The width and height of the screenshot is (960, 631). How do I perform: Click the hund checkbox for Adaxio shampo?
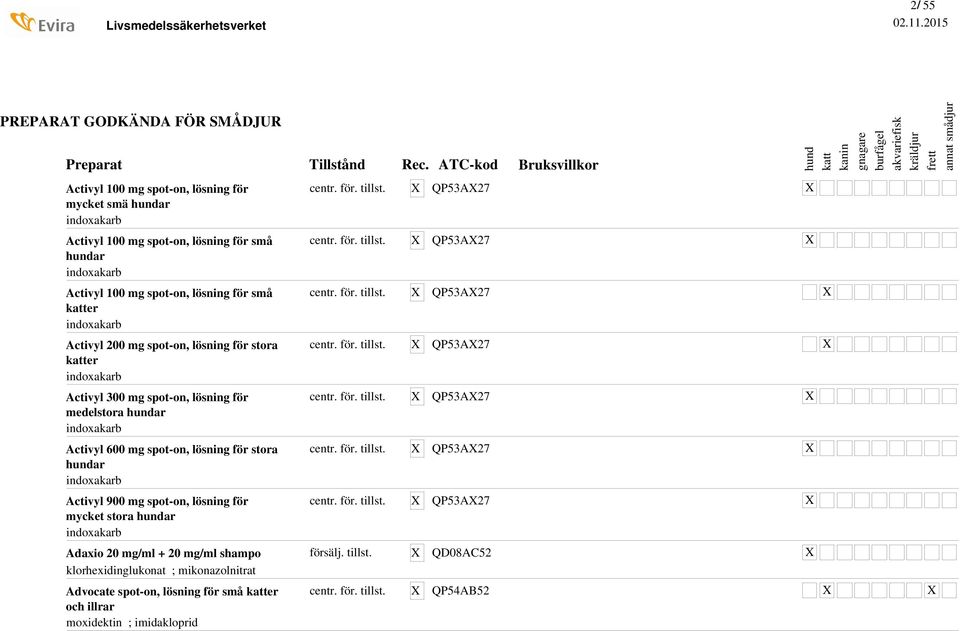click(x=810, y=553)
